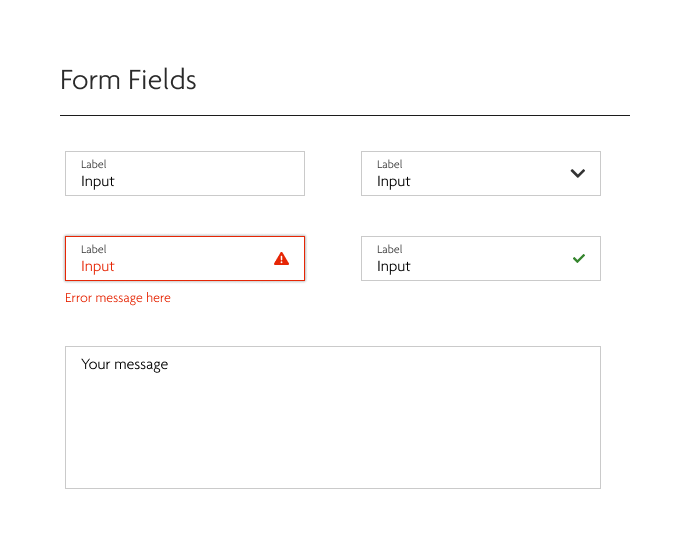The width and height of the screenshot is (690, 549).
Task: Click the horizontal divider under Form Fields
Action: [345, 116]
